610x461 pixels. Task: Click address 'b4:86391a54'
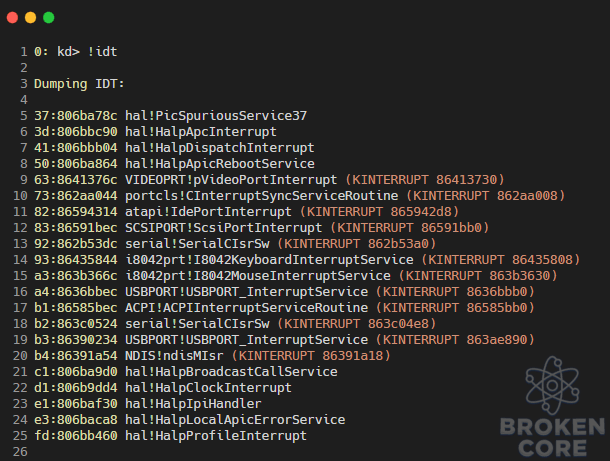click(75, 356)
